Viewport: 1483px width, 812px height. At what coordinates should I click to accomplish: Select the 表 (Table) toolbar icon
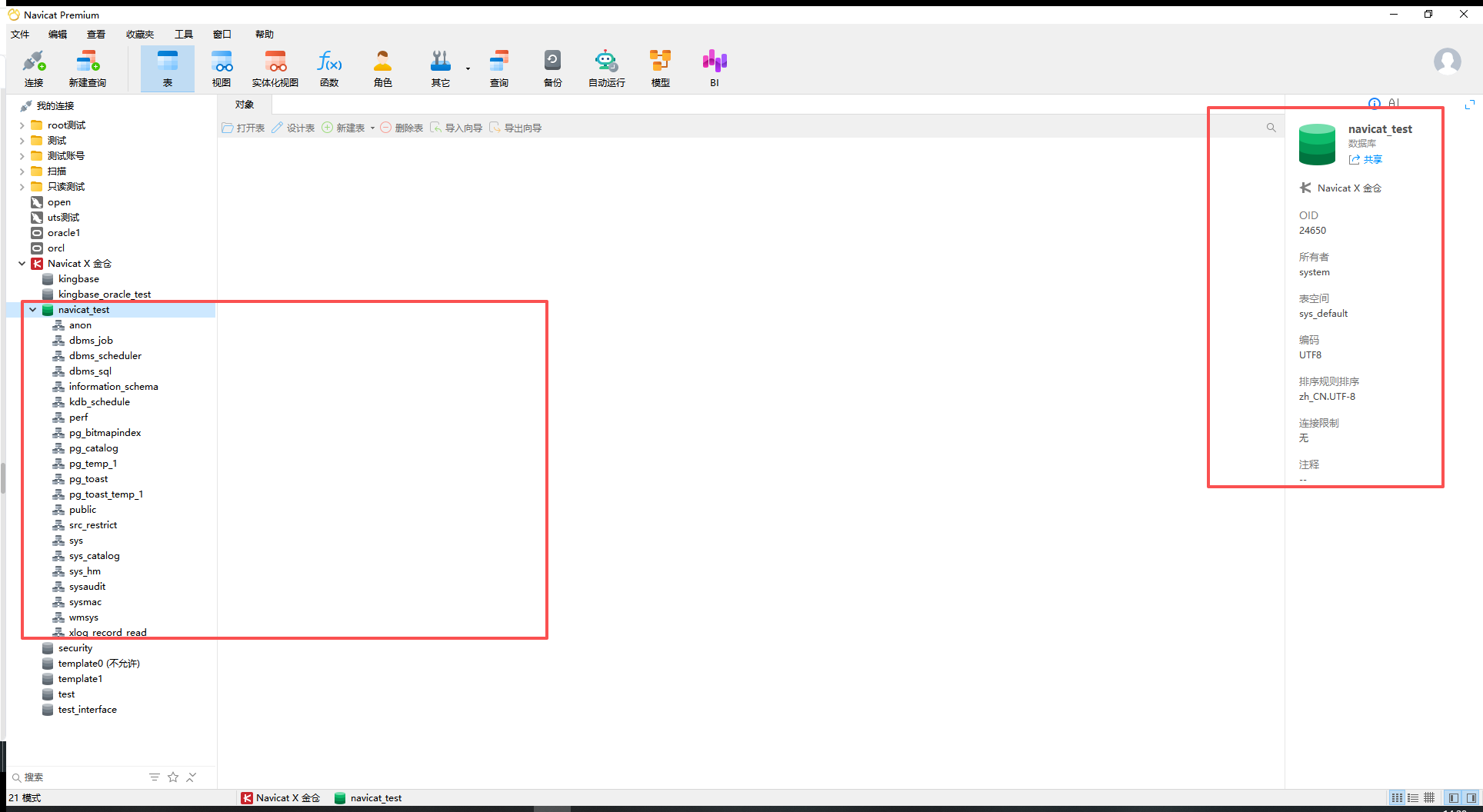pos(167,68)
